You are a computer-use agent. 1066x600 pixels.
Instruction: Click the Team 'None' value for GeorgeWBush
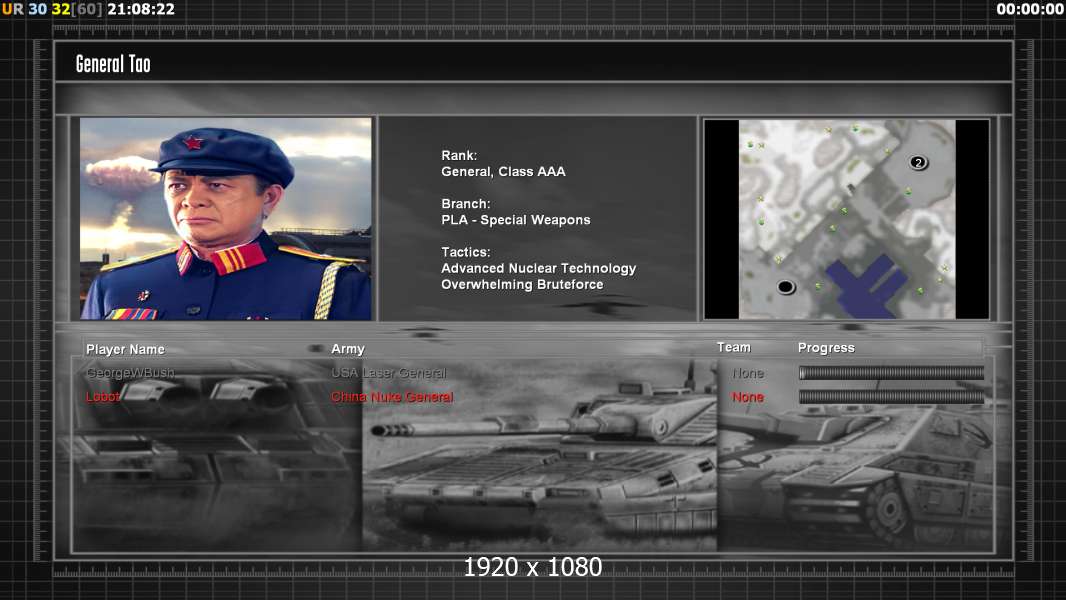(748, 374)
